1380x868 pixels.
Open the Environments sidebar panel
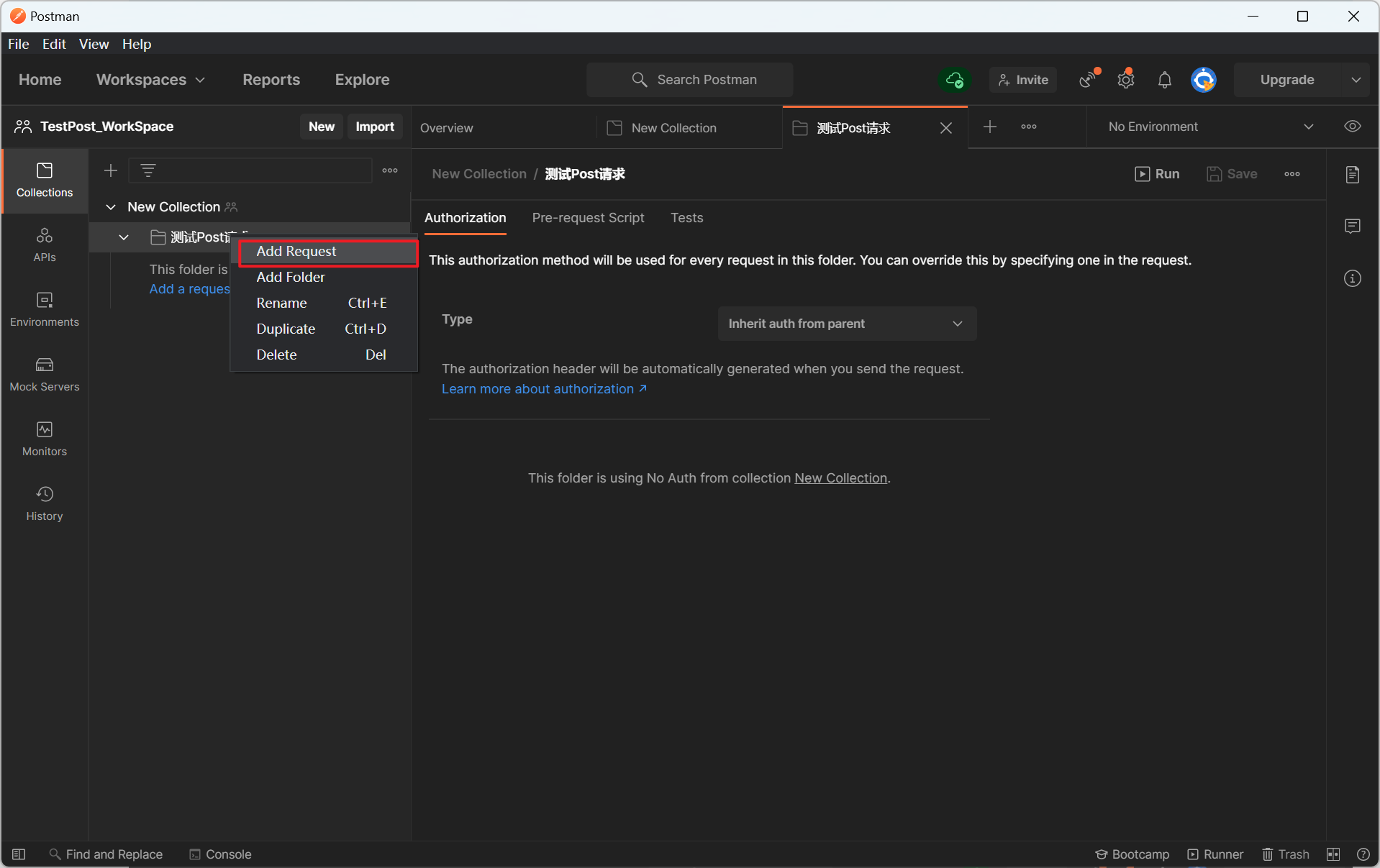(45, 310)
